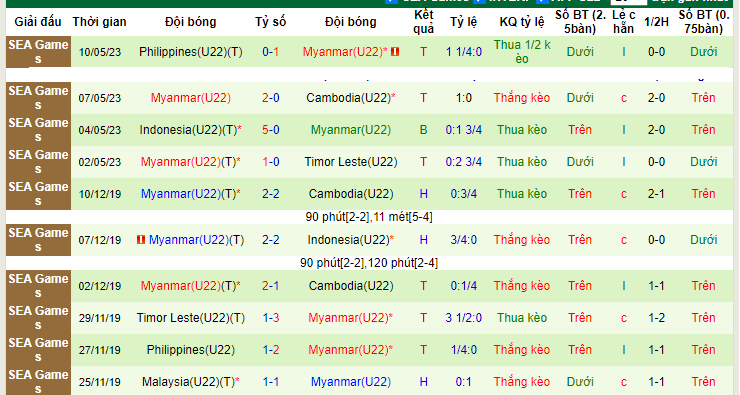Click the Giải đấu column header
Image resolution: width=740 pixels, height=395 pixels.
tap(38, 22)
